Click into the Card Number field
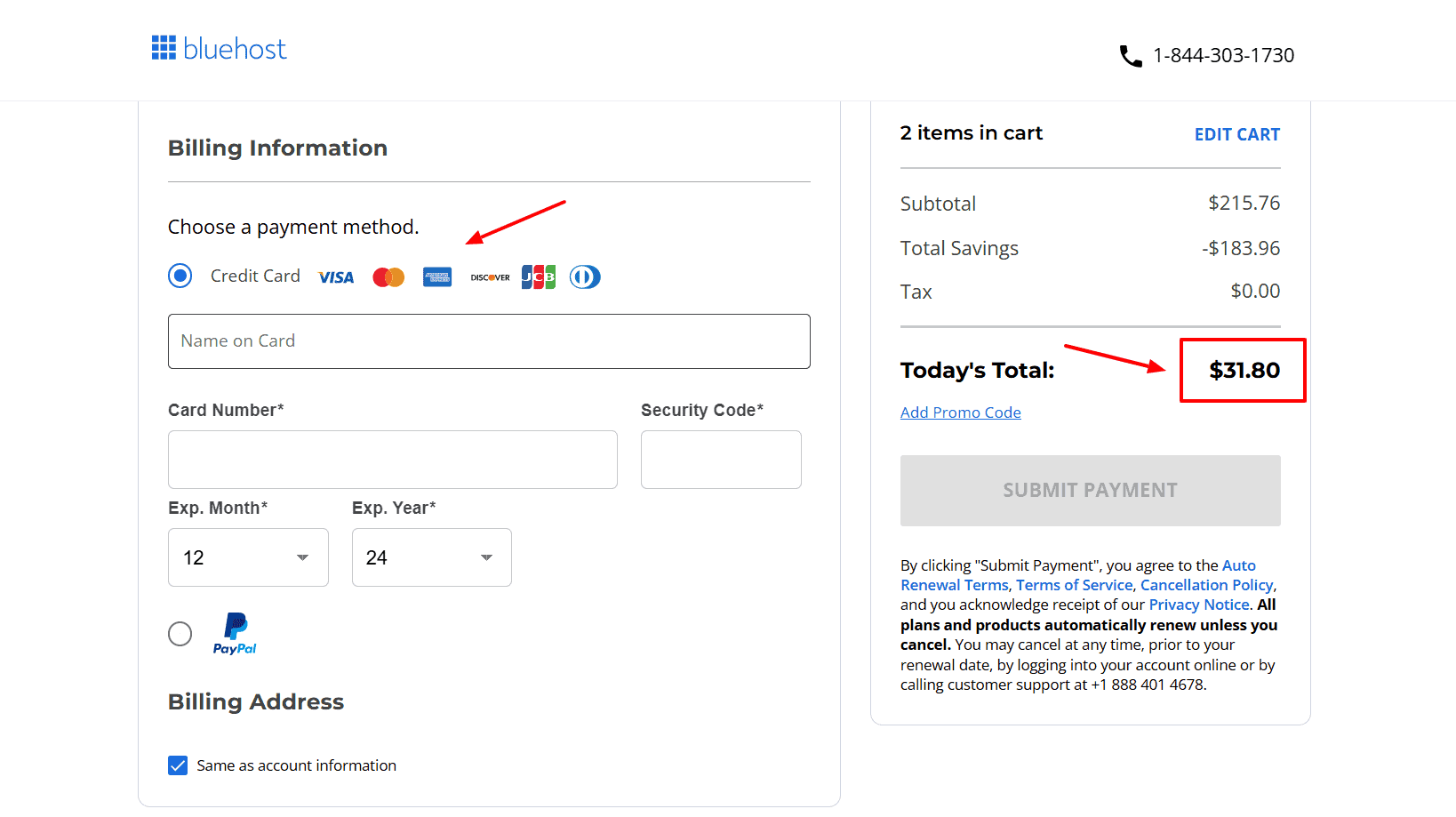Image resolution: width=1456 pixels, height=817 pixels. click(x=392, y=460)
